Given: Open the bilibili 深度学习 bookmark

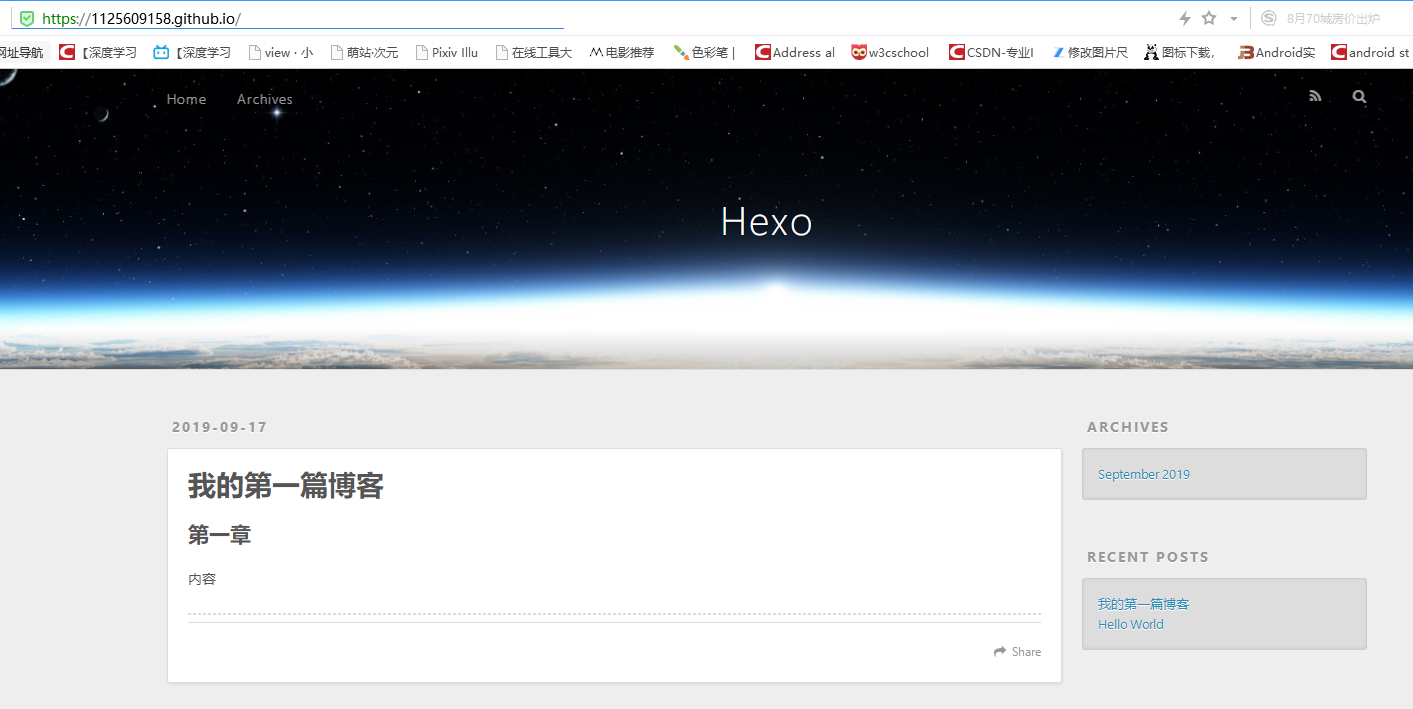Looking at the screenshot, I should [190, 52].
